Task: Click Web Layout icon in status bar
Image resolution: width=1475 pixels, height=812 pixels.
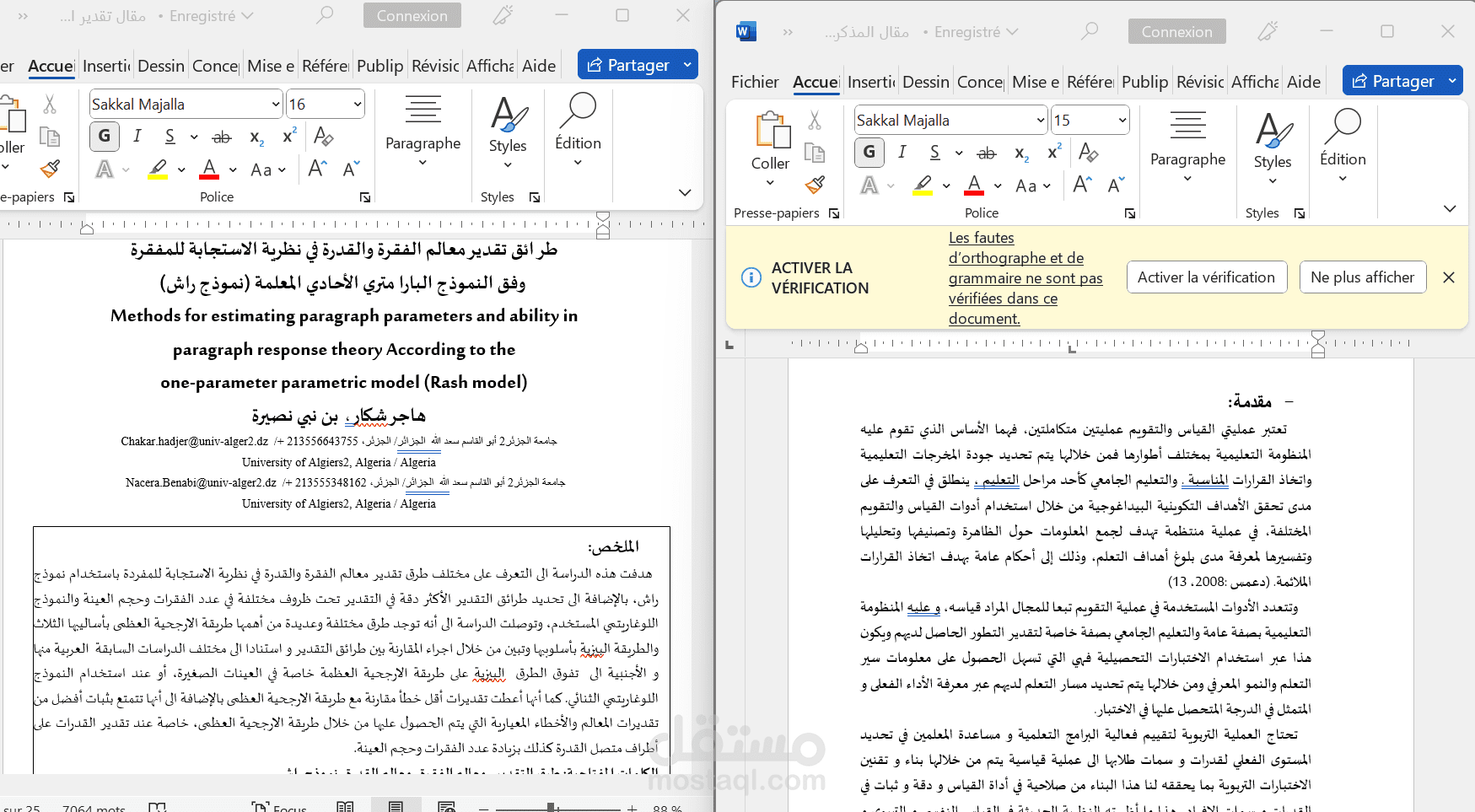Action: click(446, 807)
